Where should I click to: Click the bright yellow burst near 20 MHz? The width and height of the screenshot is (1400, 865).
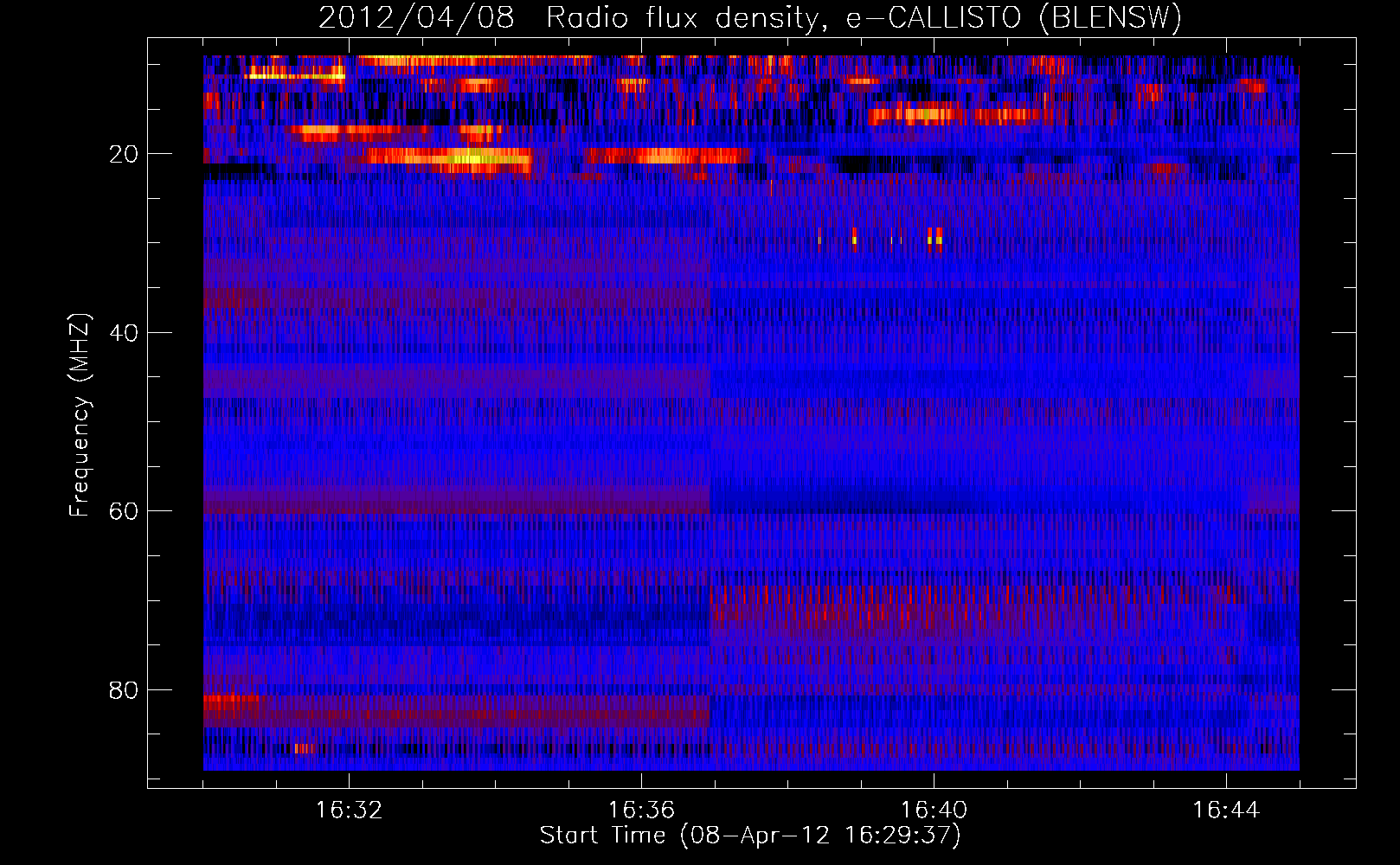pyautogui.click(x=446, y=159)
